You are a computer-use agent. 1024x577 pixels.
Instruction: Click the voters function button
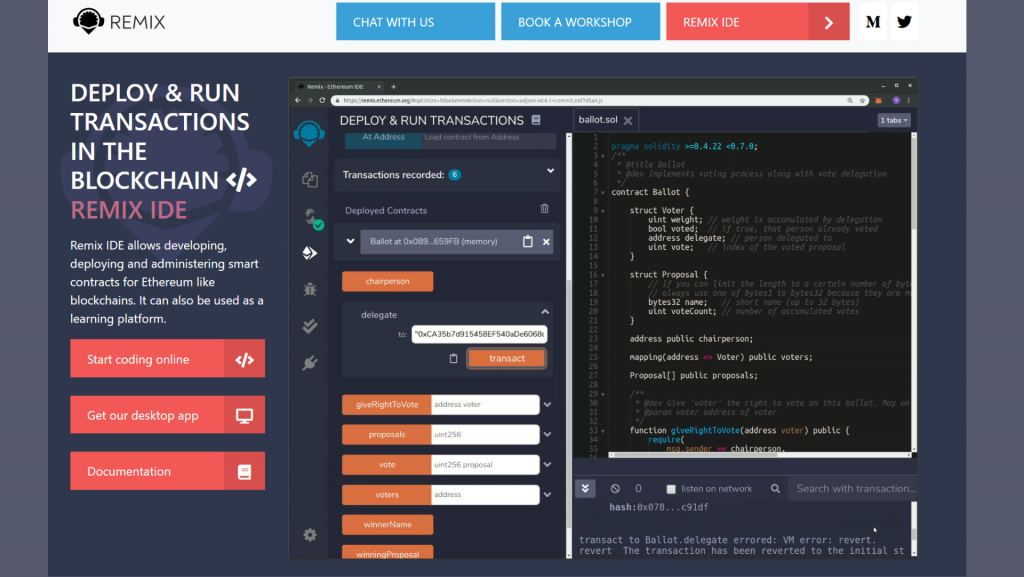pos(387,495)
